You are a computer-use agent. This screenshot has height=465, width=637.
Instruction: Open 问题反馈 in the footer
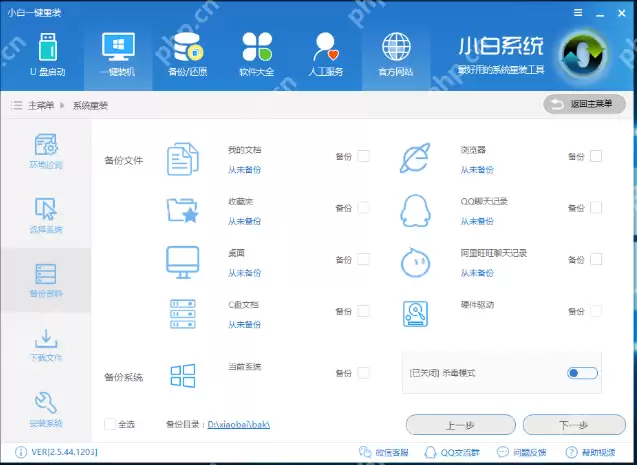pos(522,452)
